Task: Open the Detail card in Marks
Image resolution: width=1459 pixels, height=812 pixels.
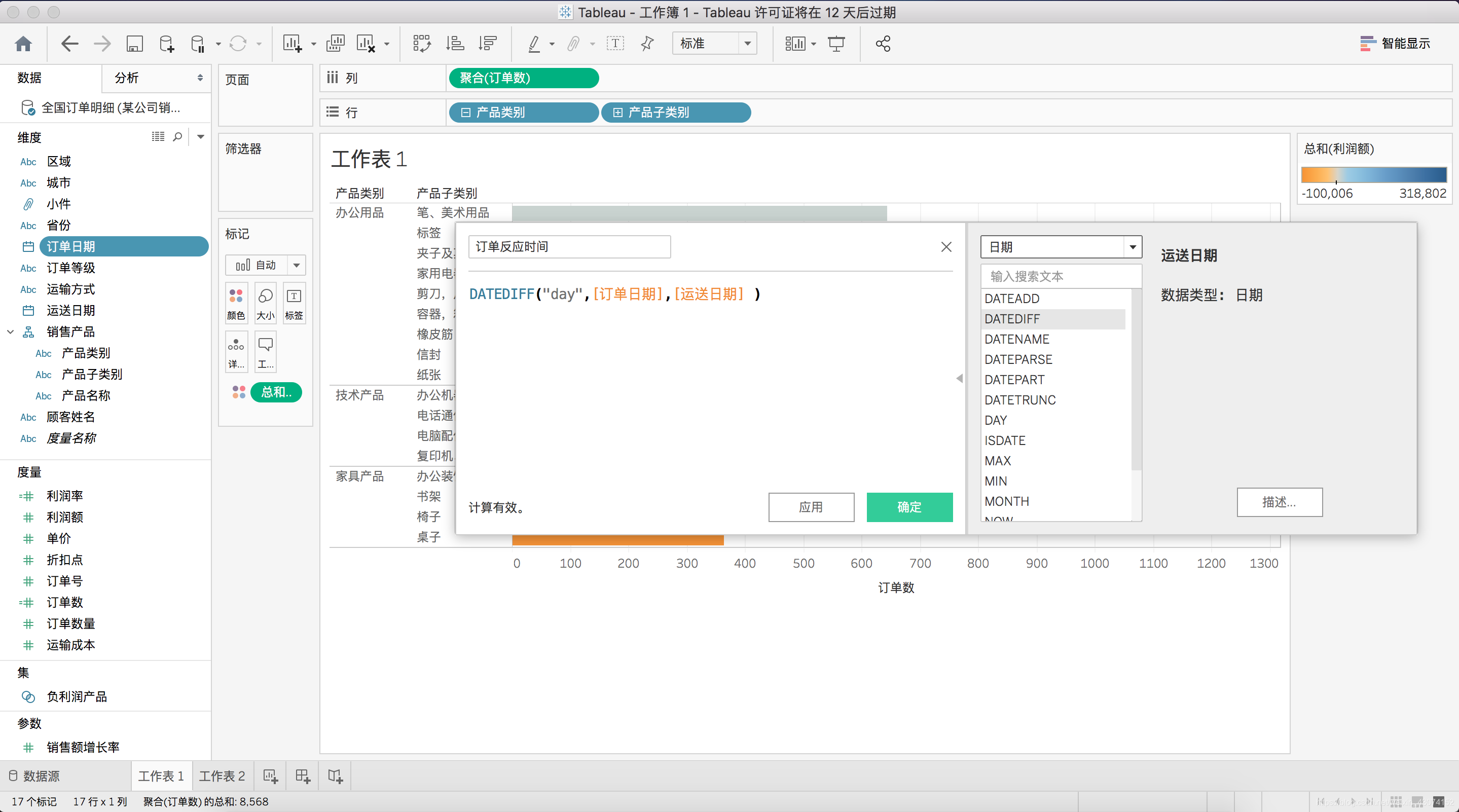Action: 236,352
